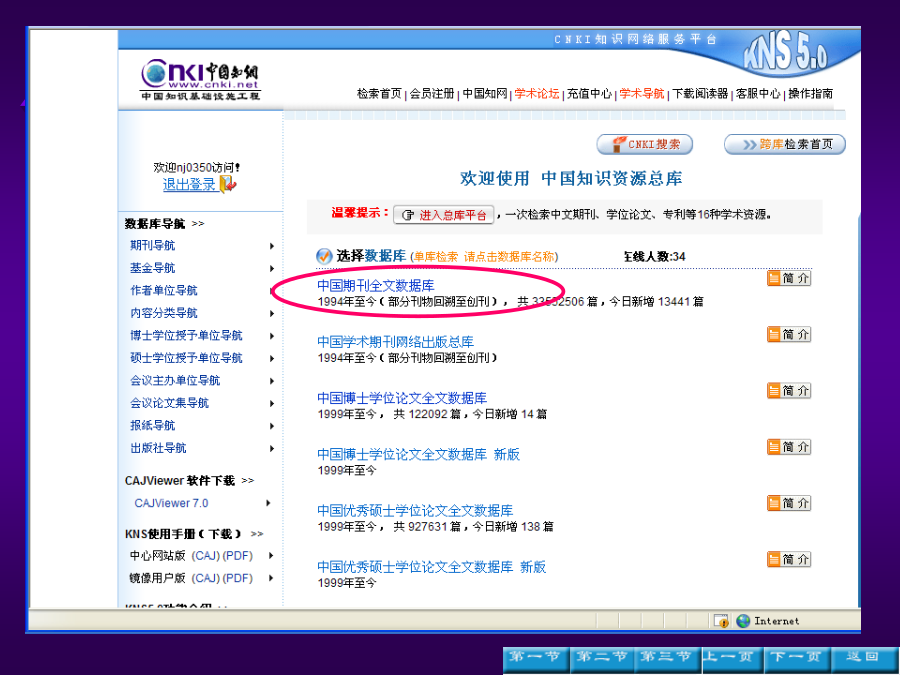
Task: Open 中国博士学位论文全文数据库 link (non-新版)
Action: click(402, 398)
